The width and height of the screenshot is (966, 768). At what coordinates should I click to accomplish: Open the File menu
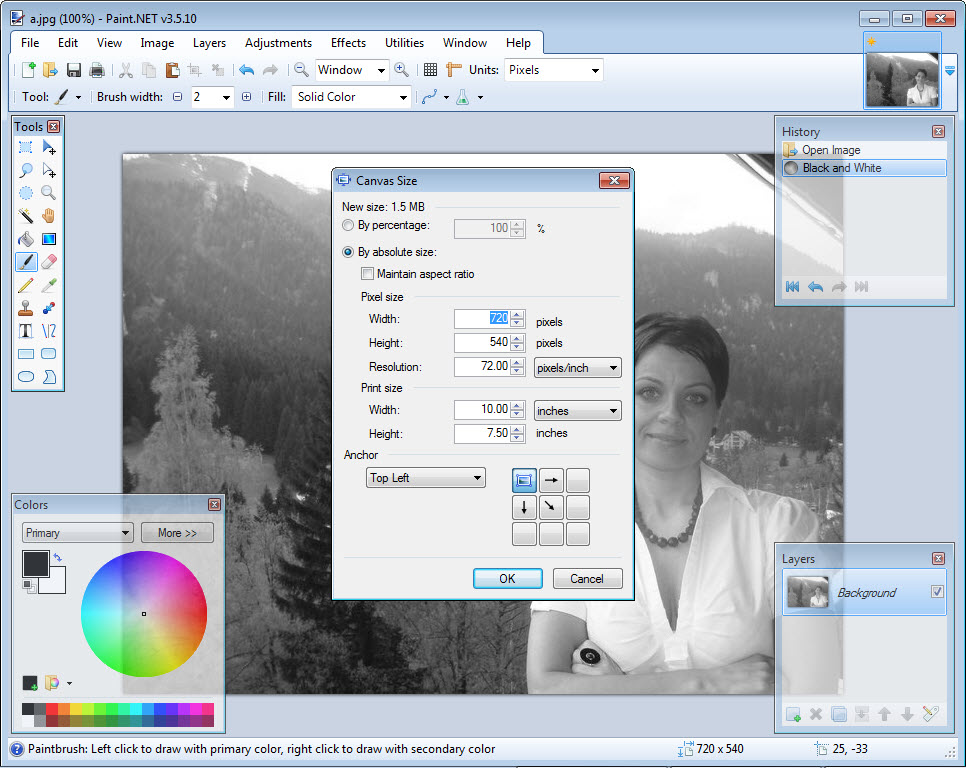pyautogui.click(x=30, y=43)
